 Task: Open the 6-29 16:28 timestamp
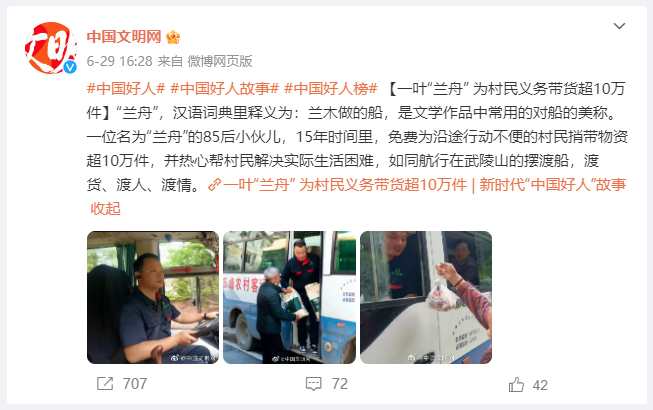click(x=120, y=61)
